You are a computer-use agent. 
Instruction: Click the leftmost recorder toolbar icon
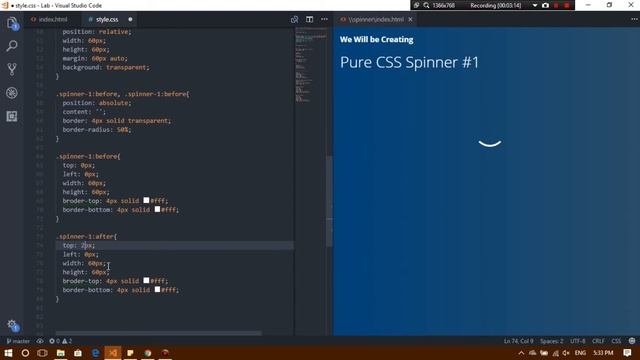click(416, 5)
